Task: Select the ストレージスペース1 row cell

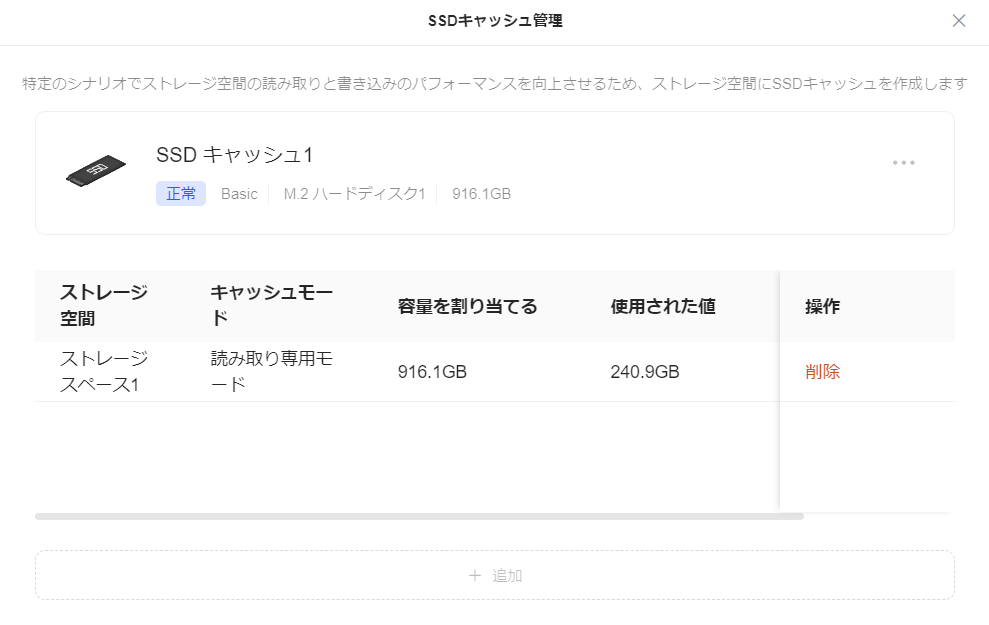Action: point(104,371)
